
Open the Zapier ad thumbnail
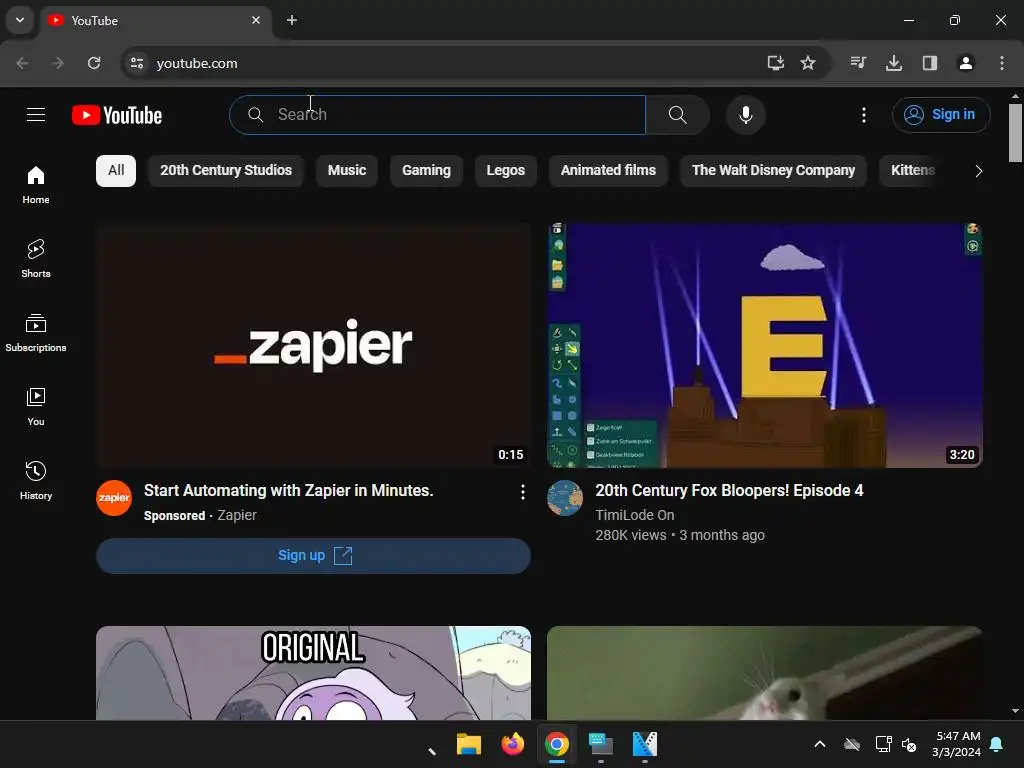pos(313,345)
